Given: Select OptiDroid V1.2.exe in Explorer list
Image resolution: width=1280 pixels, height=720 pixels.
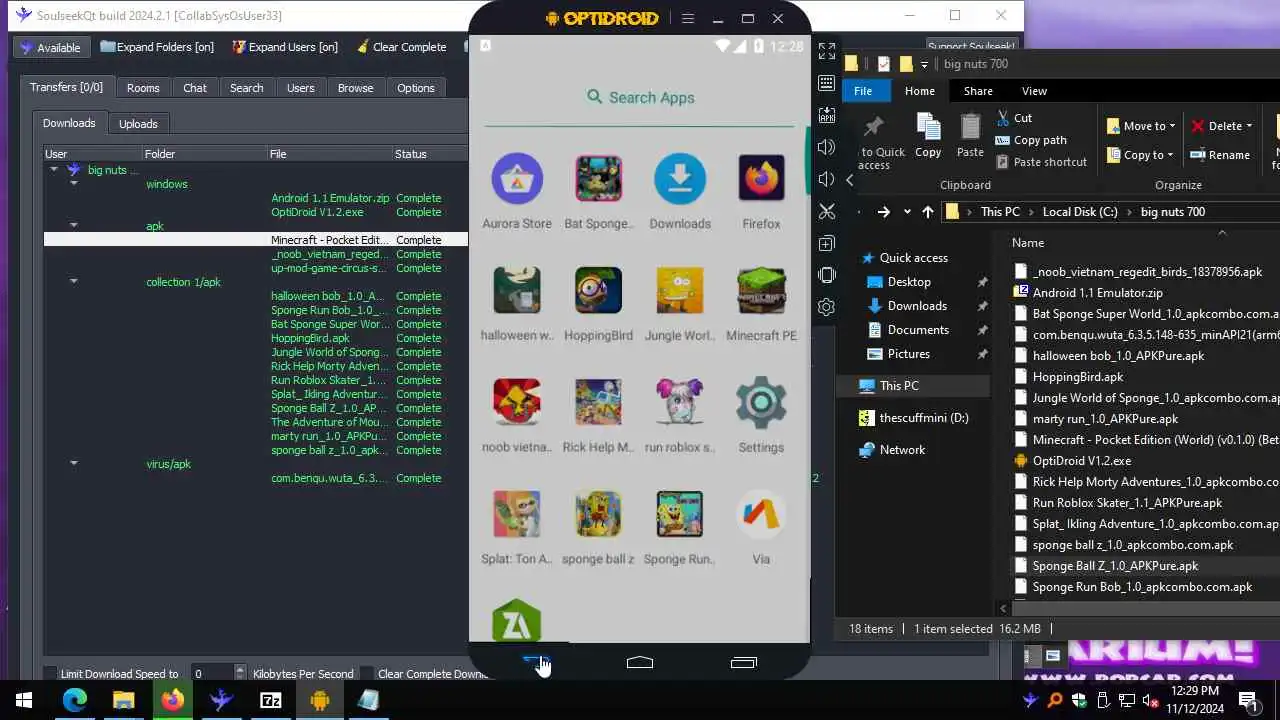Looking at the screenshot, I should tap(1082, 461).
